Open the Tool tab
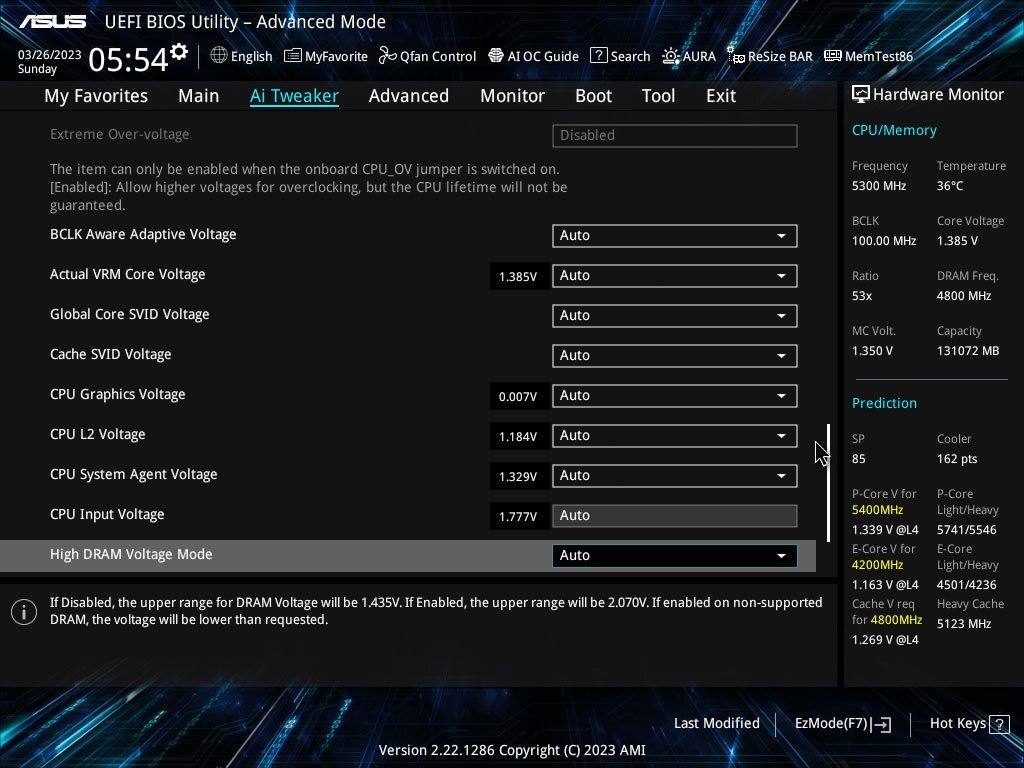 [x=658, y=96]
